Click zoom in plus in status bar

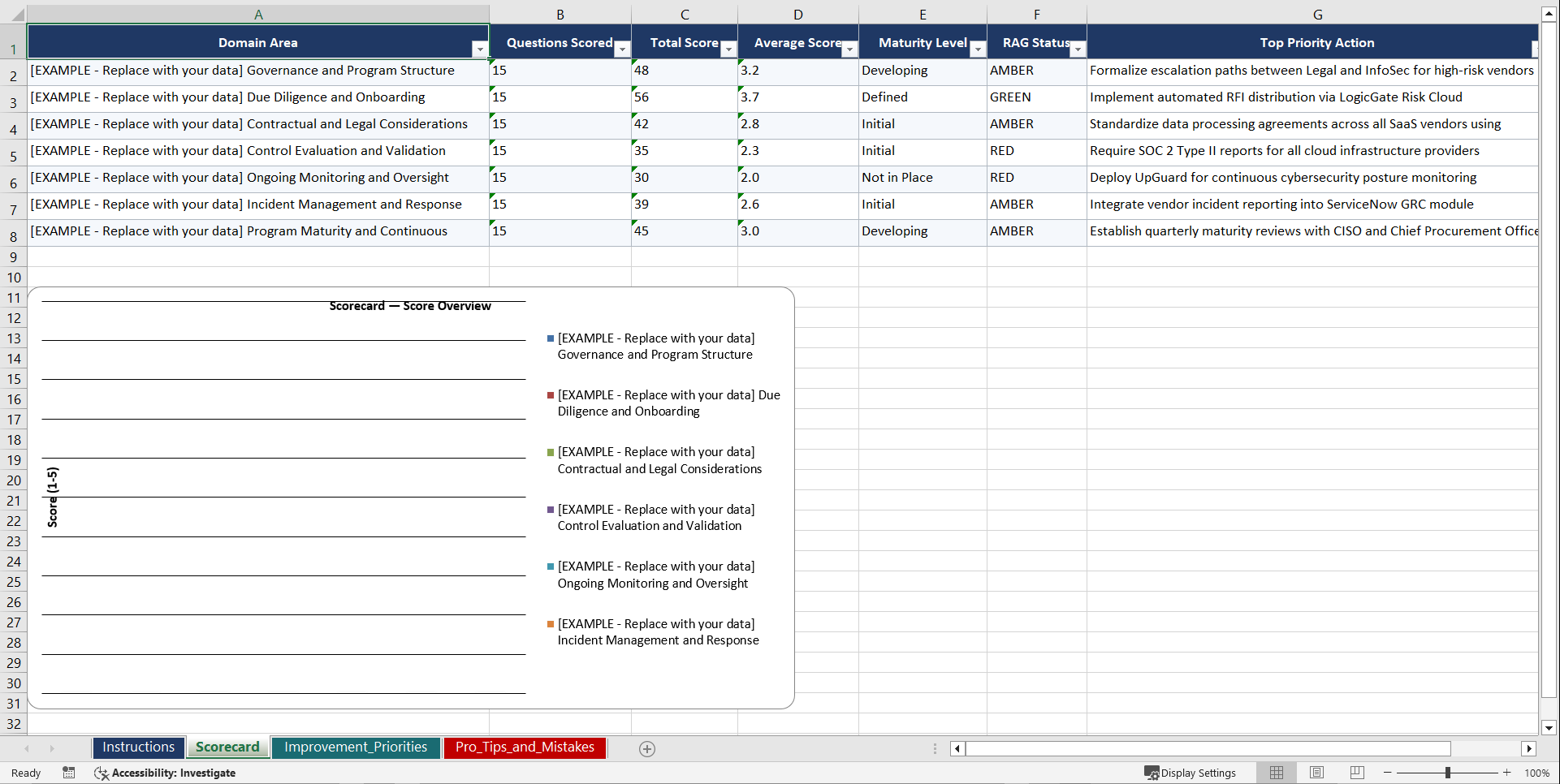[1507, 773]
